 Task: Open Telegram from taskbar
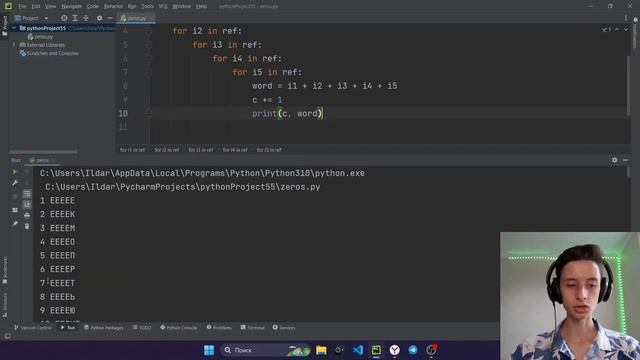point(413,350)
